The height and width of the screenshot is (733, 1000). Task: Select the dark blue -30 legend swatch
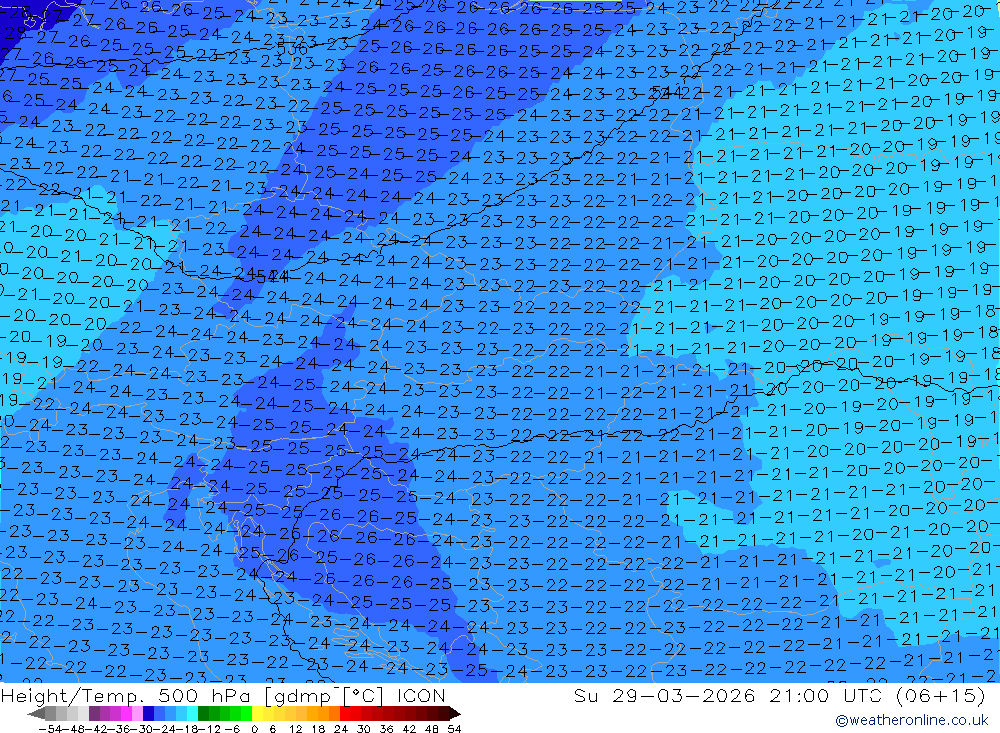[x=149, y=713]
